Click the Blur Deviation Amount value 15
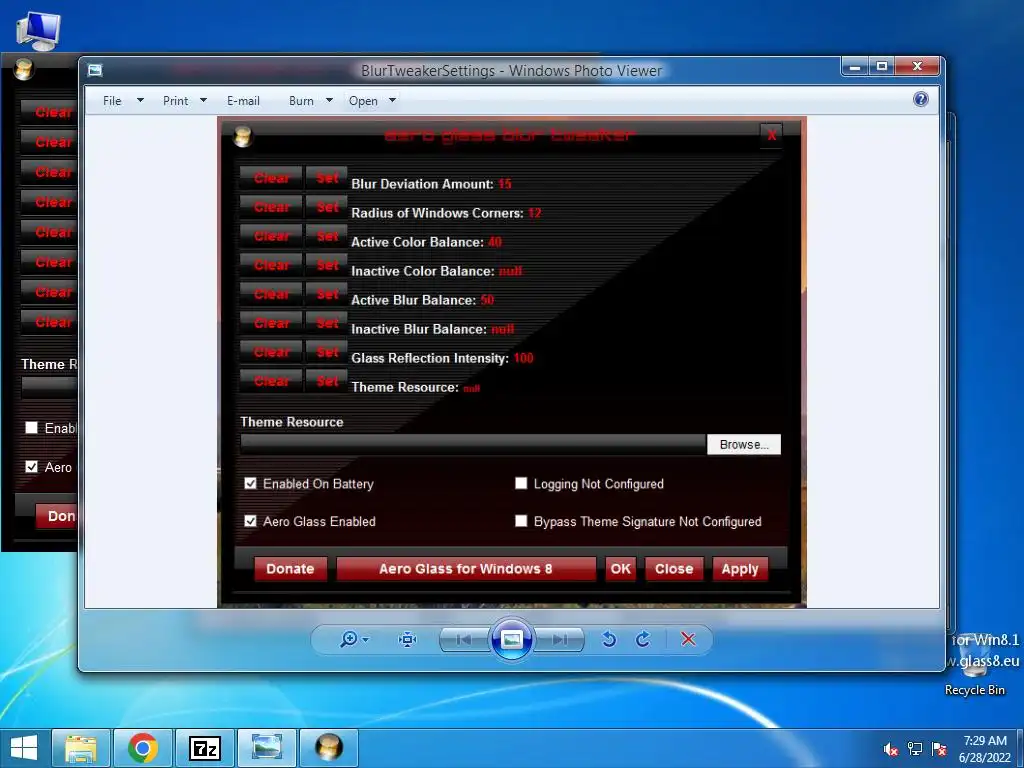 pos(505,184)
